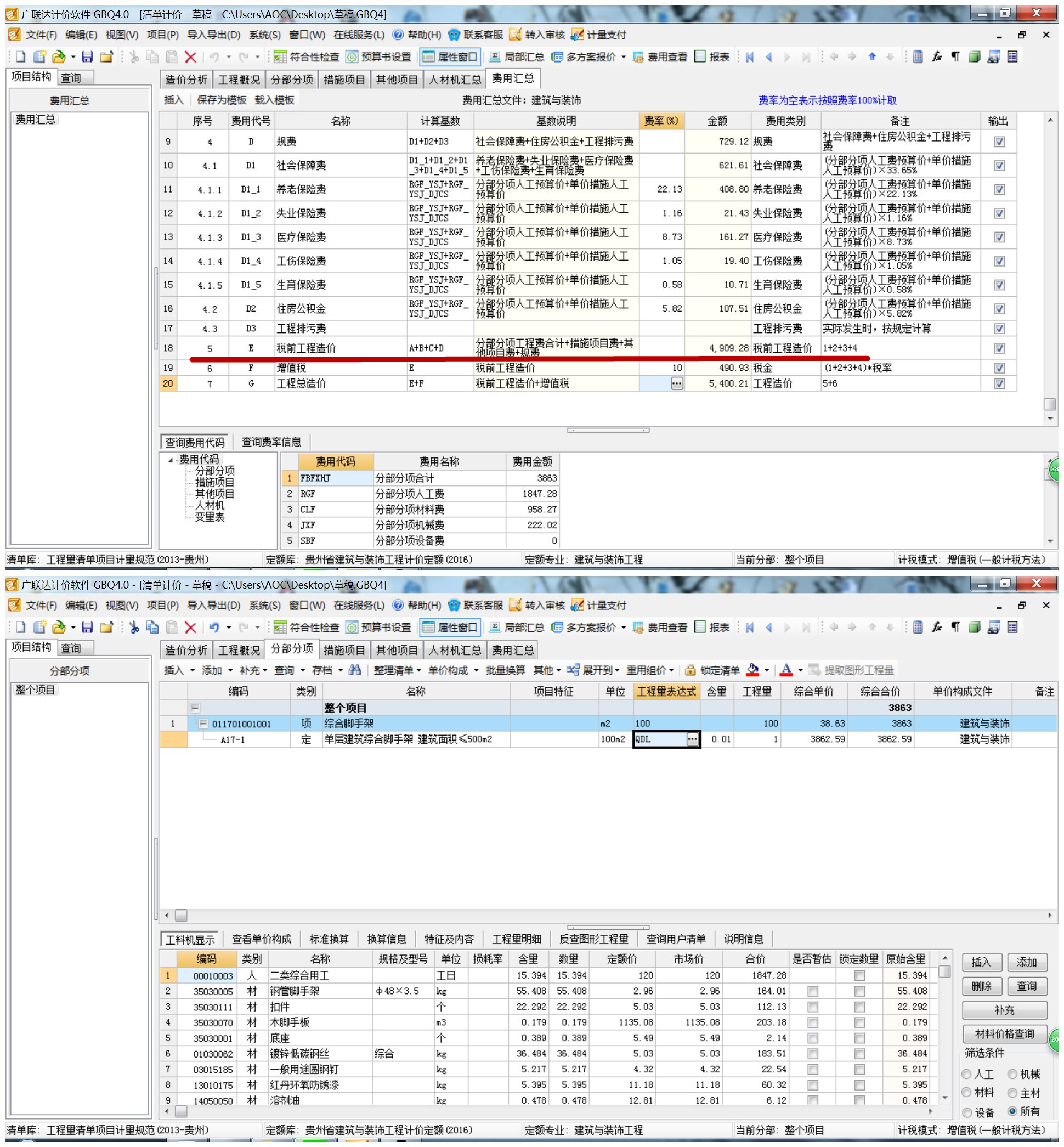Select 措施项目 node in 费用代码 tree
Screen dimensions: 1064x1147
[x=214, y=483]
